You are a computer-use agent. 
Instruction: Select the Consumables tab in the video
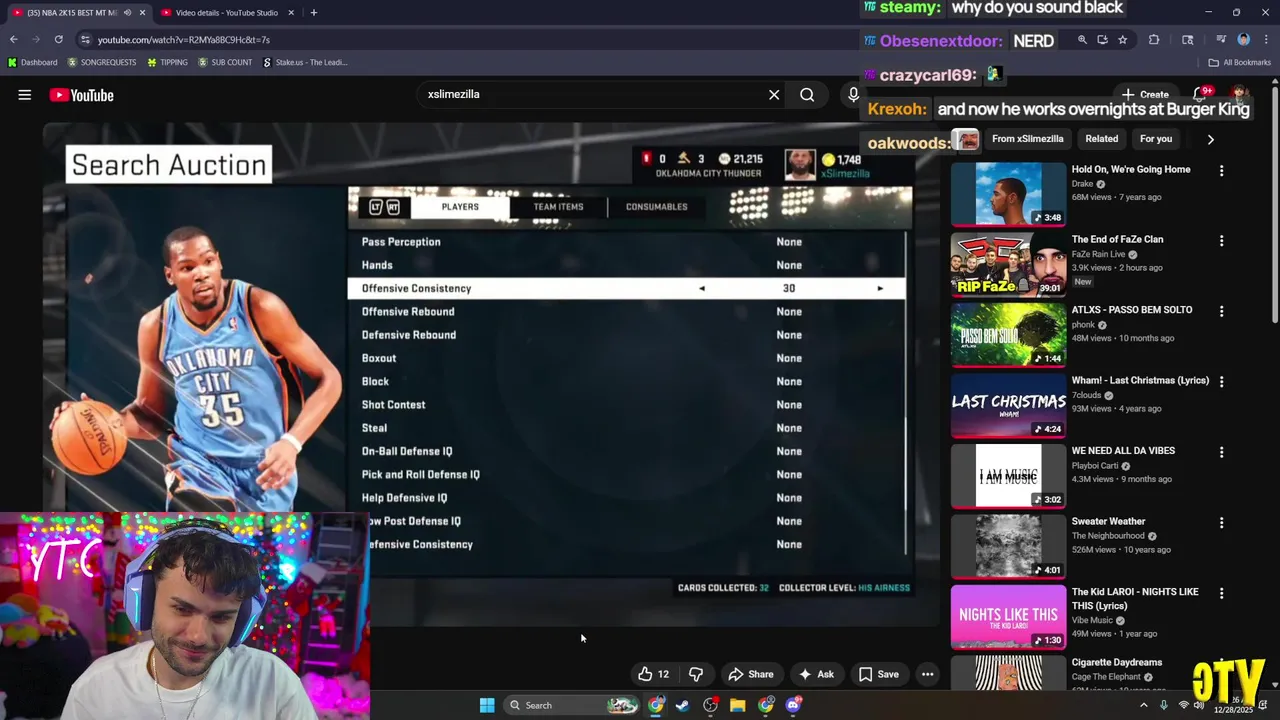click(656, 207)
